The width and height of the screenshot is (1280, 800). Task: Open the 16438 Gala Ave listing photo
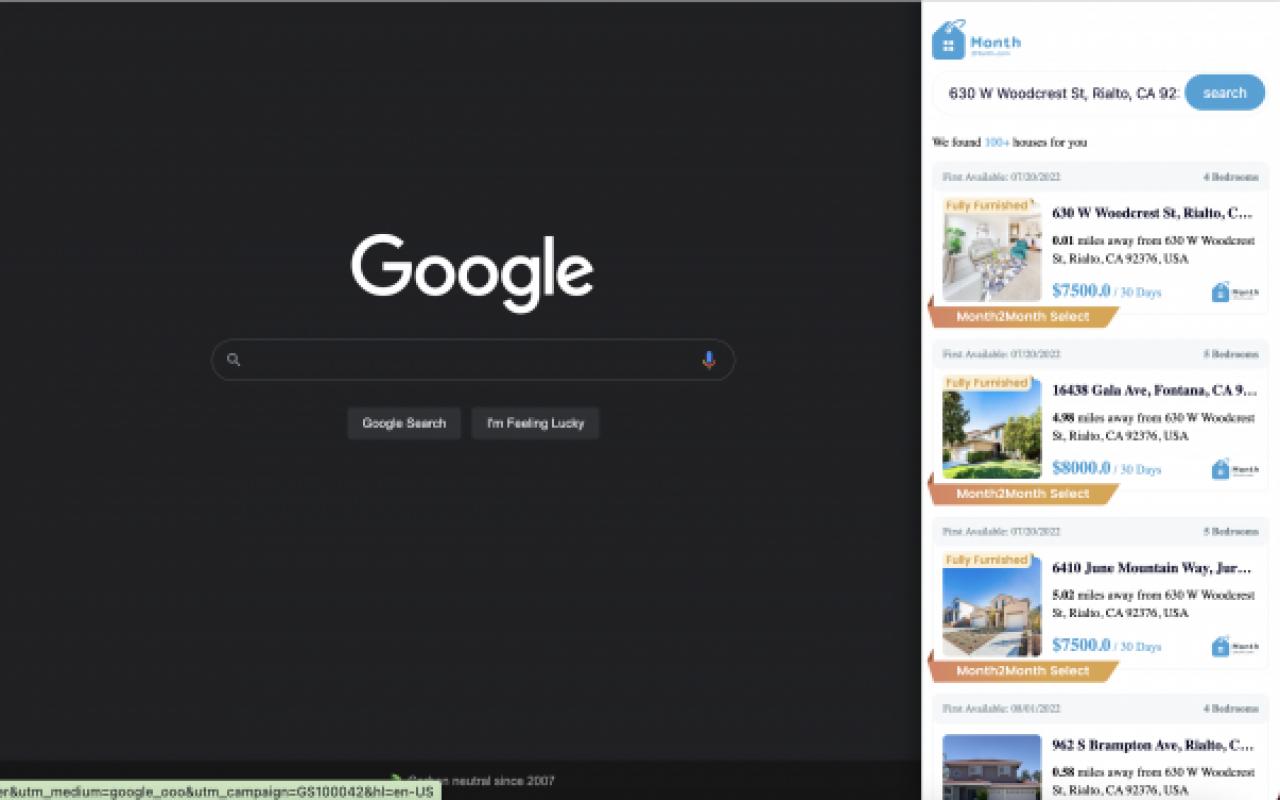[x=992, y=428]
